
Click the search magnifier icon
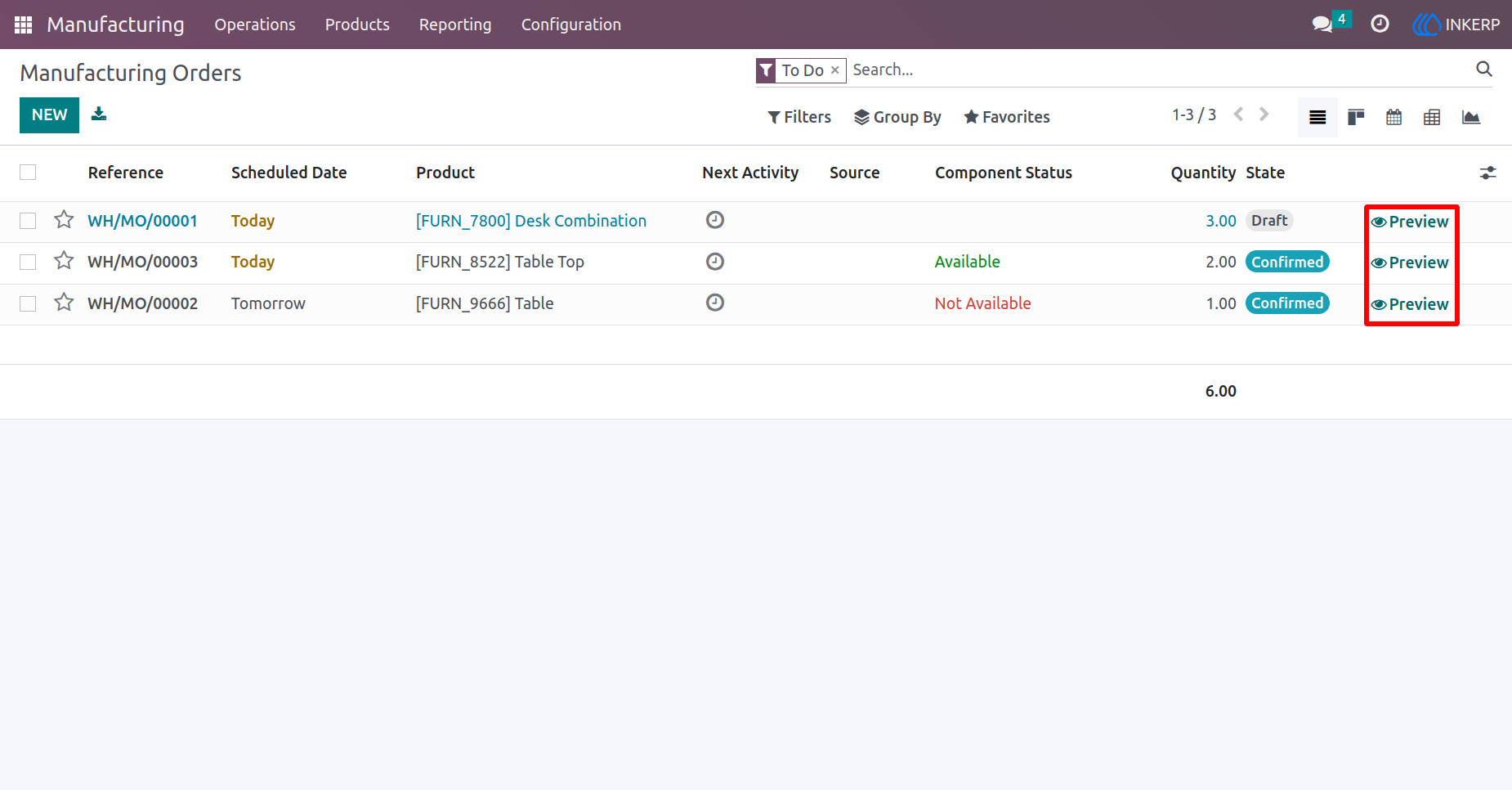pyautogui.click(x=1484, y=70)
